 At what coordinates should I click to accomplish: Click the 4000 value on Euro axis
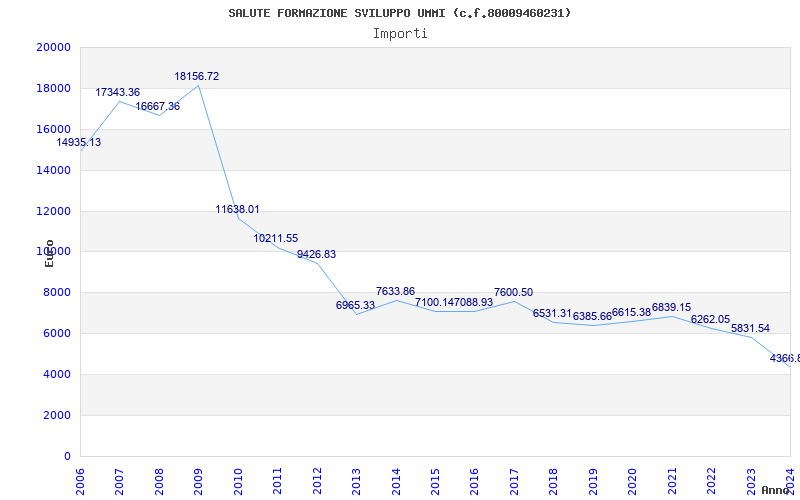[x=57, y=374]
